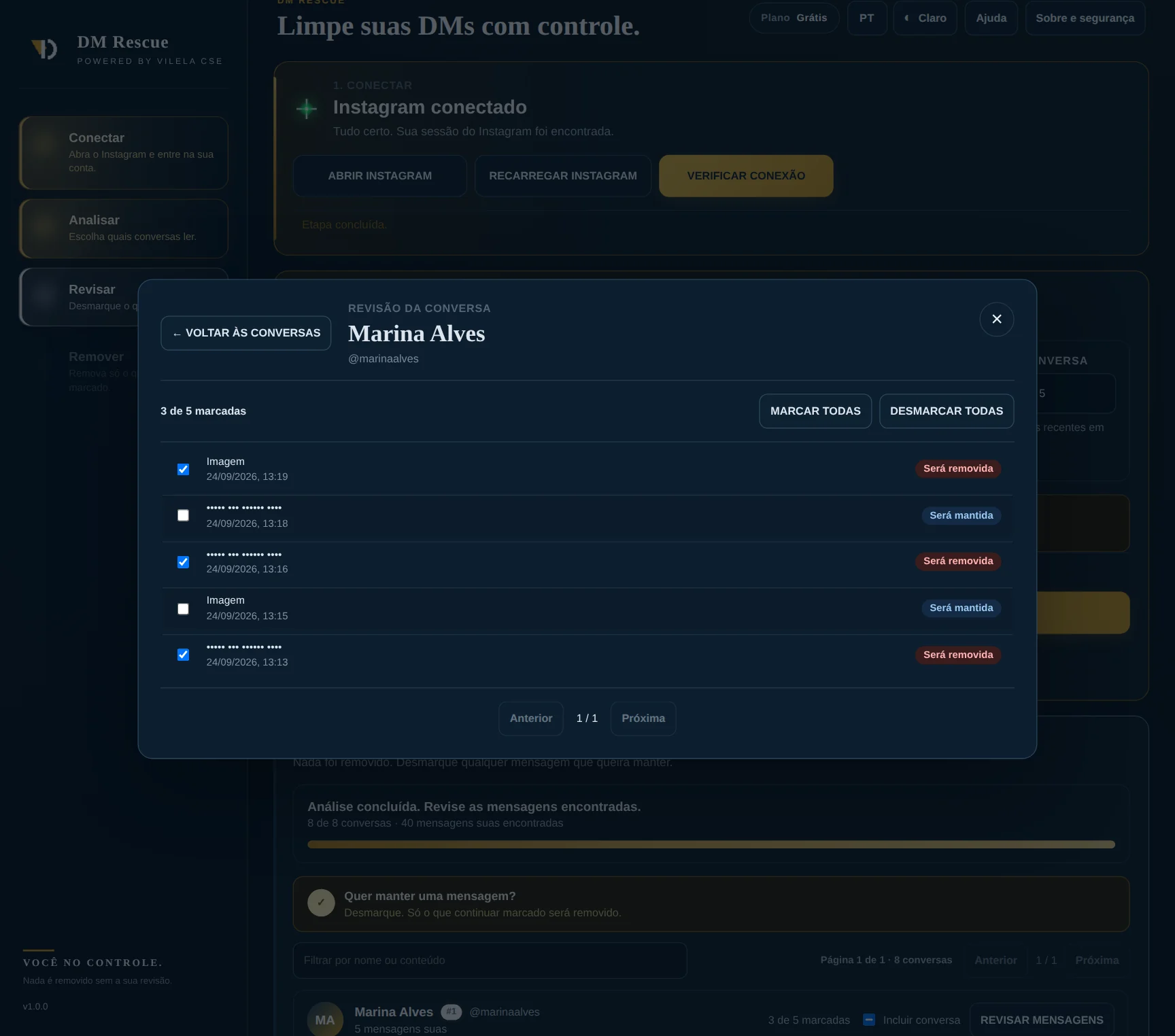Screen dimensions: 1175x1036
Task: Click 'Abrir Instagram' button
Action: [x=379, y=176]
